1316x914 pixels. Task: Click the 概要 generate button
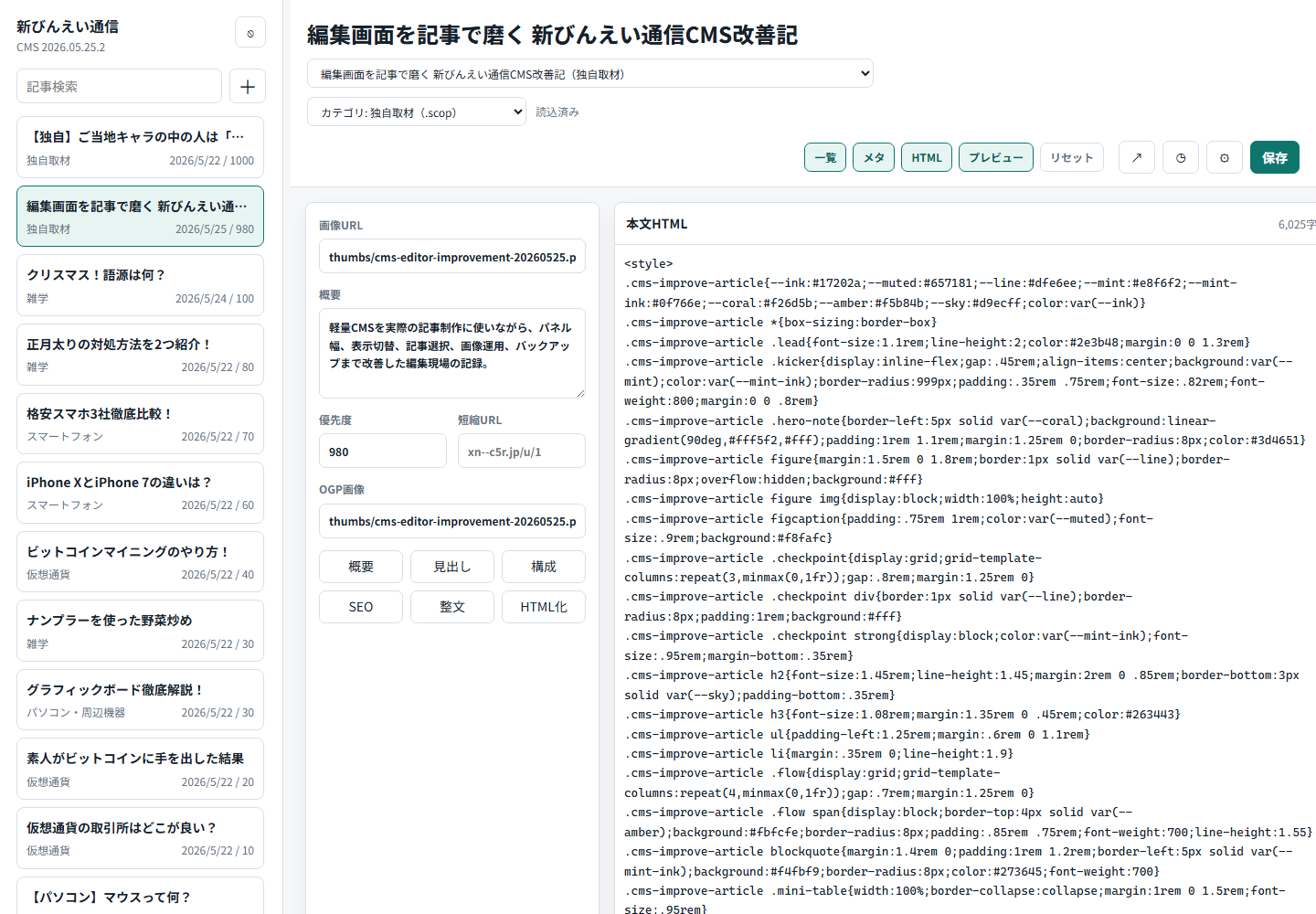point(361,567)
